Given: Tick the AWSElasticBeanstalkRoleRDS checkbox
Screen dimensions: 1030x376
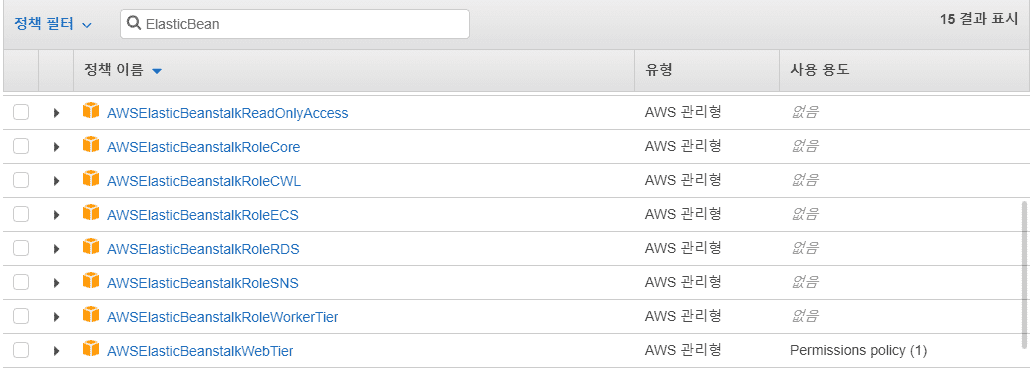Looking at the screenshot, I should click(21, 248).
